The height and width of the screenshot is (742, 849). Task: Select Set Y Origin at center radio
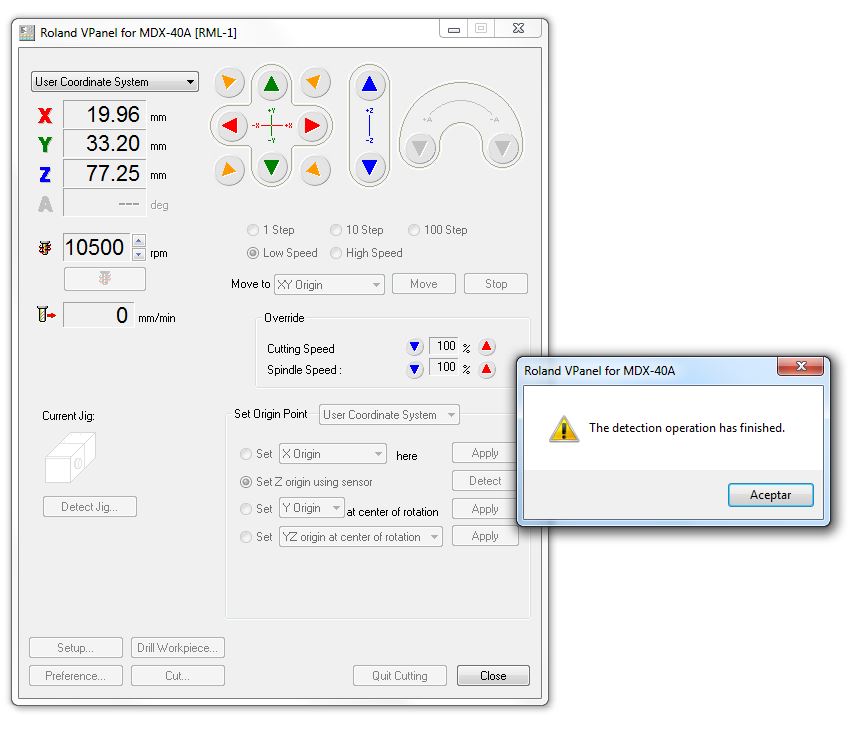(x=246, y=509)
